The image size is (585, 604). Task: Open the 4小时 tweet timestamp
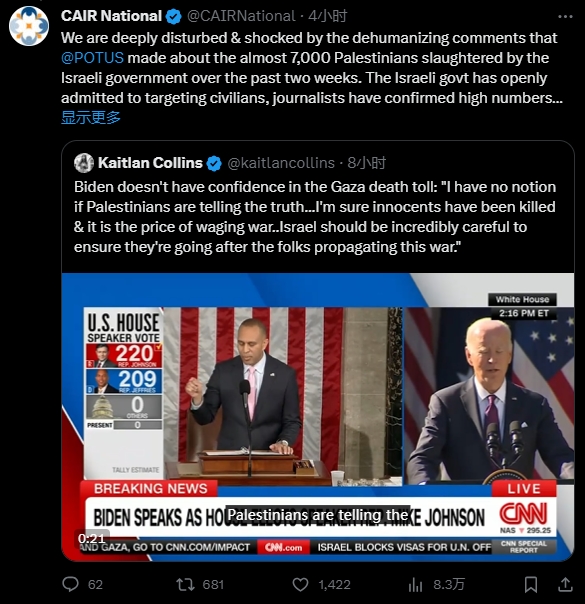pyautogui.click(x=328, y=16)
